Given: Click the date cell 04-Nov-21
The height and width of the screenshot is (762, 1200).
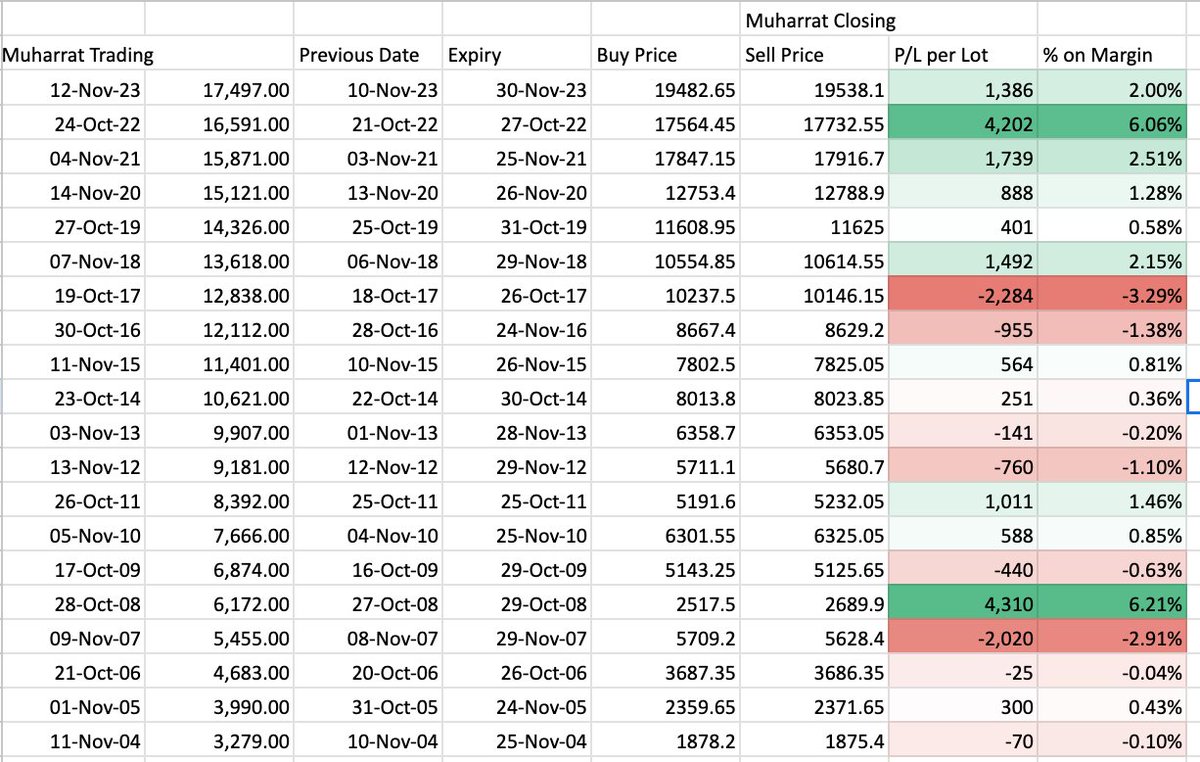Looking at the screenshot, I should coord(73,158).
